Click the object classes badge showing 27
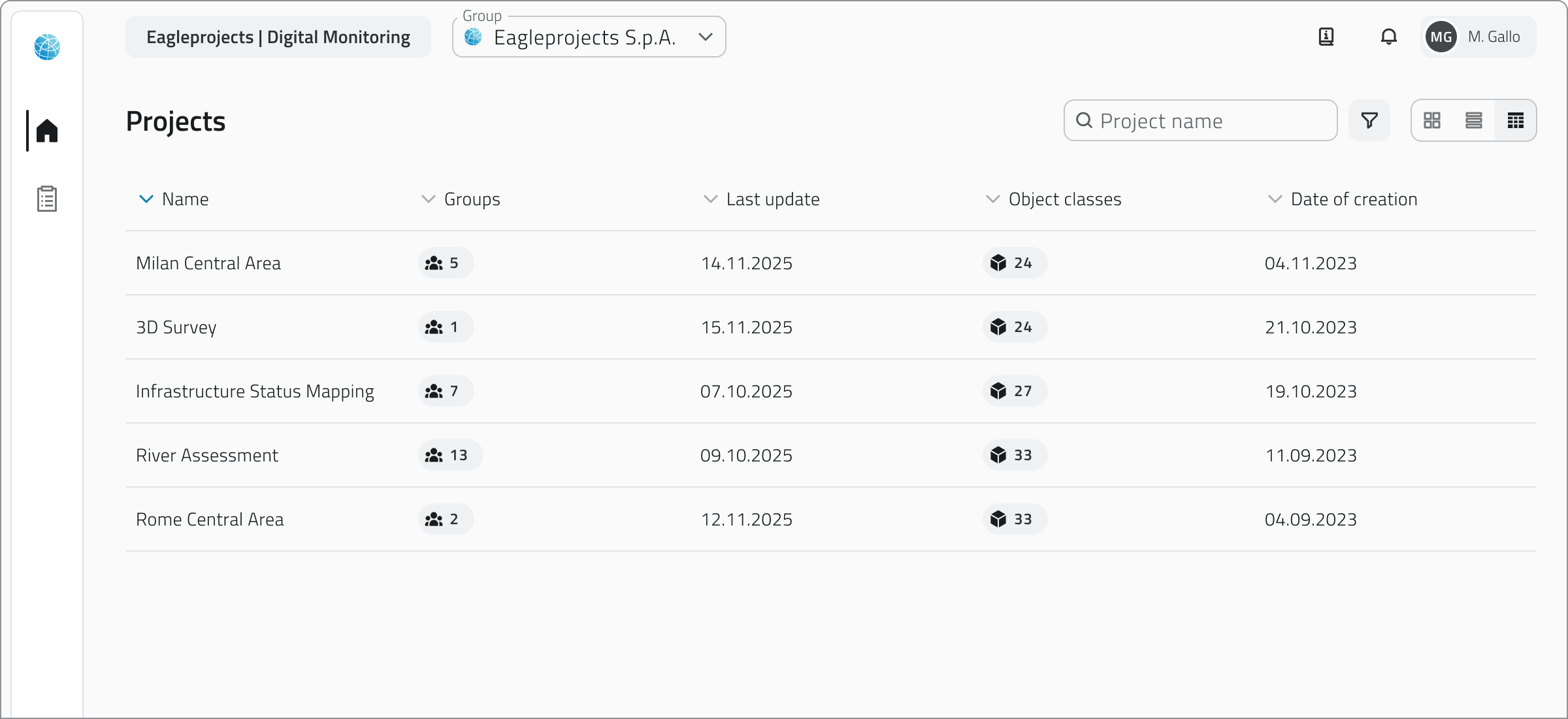The height and width of the screenshot is (719, 1568). point(1014,391)
